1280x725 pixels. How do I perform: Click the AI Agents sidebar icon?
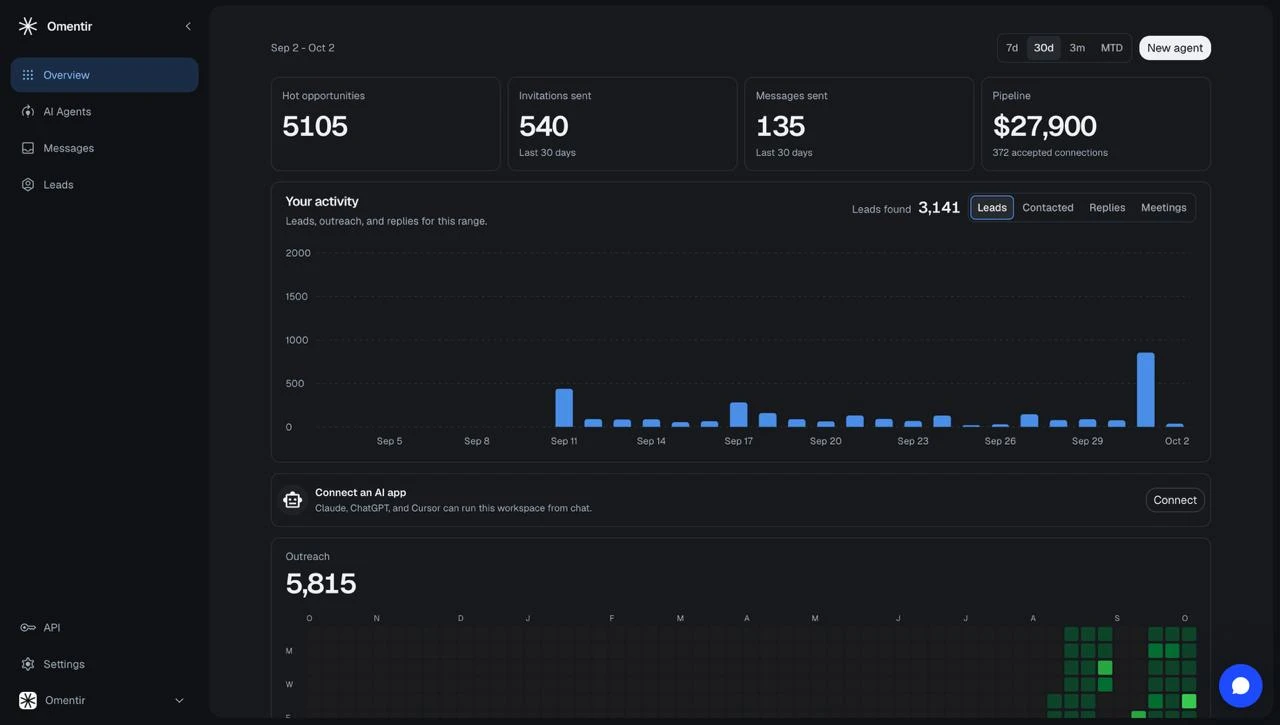point(28,111)
